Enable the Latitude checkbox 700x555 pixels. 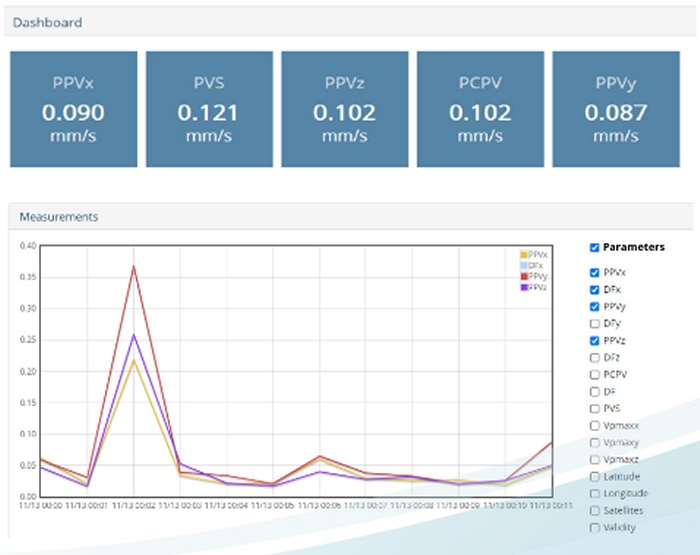pyautogui.click(x=595, y=476)
